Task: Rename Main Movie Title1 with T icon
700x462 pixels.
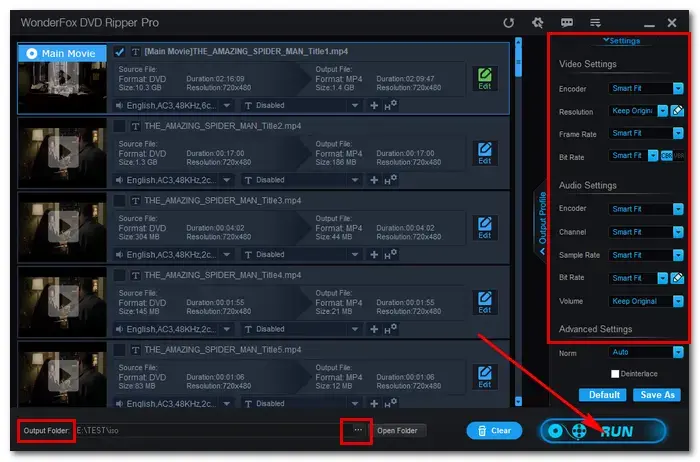Action: (135, 52)
